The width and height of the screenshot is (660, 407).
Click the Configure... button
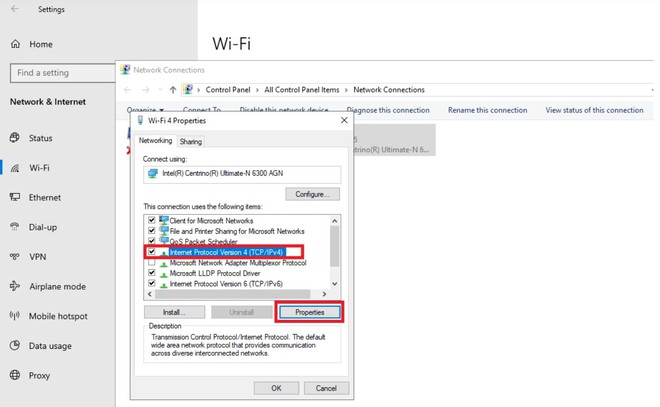(312, 194)
